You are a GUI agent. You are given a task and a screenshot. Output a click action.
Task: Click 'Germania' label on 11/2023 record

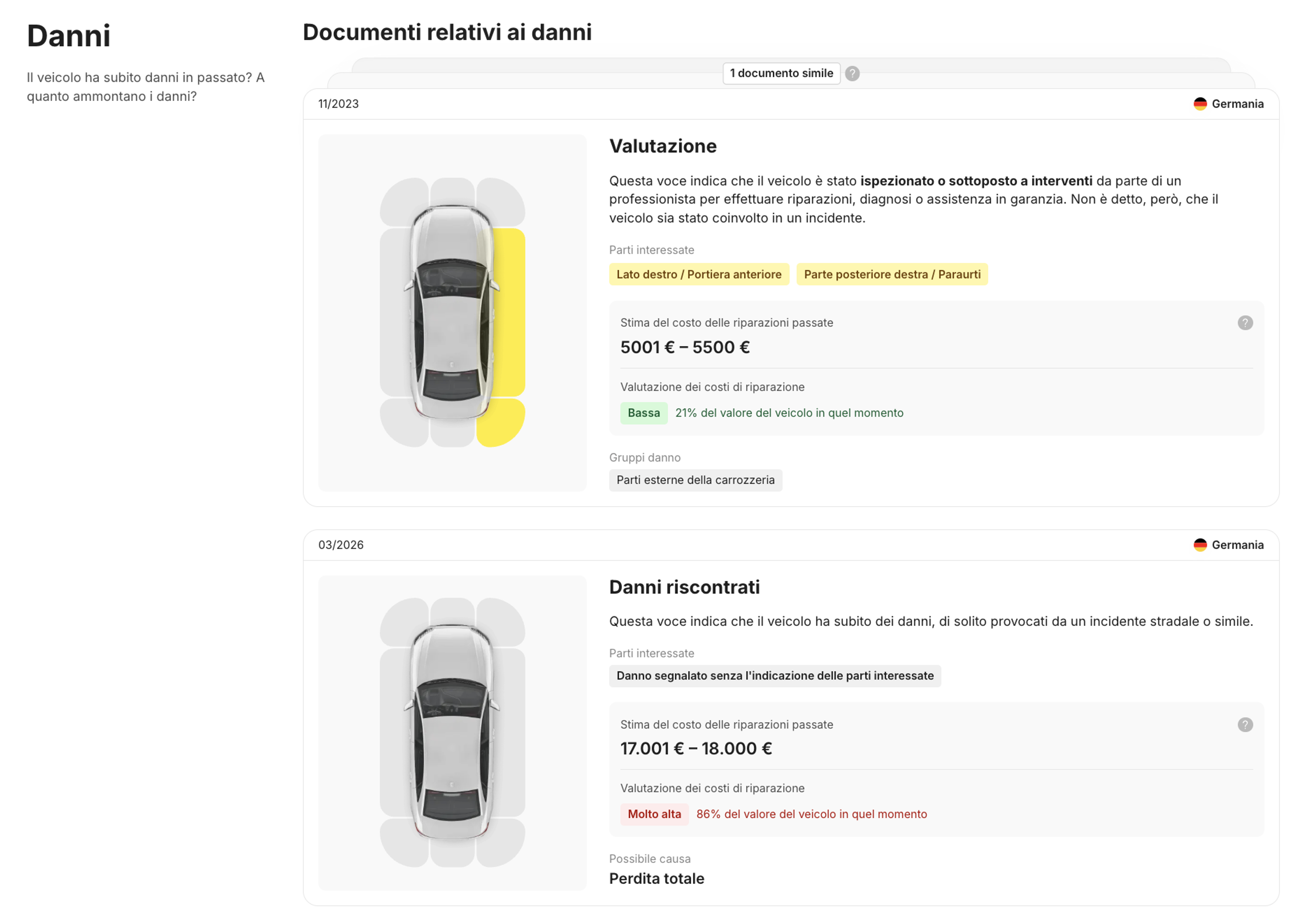(1238, 104)
